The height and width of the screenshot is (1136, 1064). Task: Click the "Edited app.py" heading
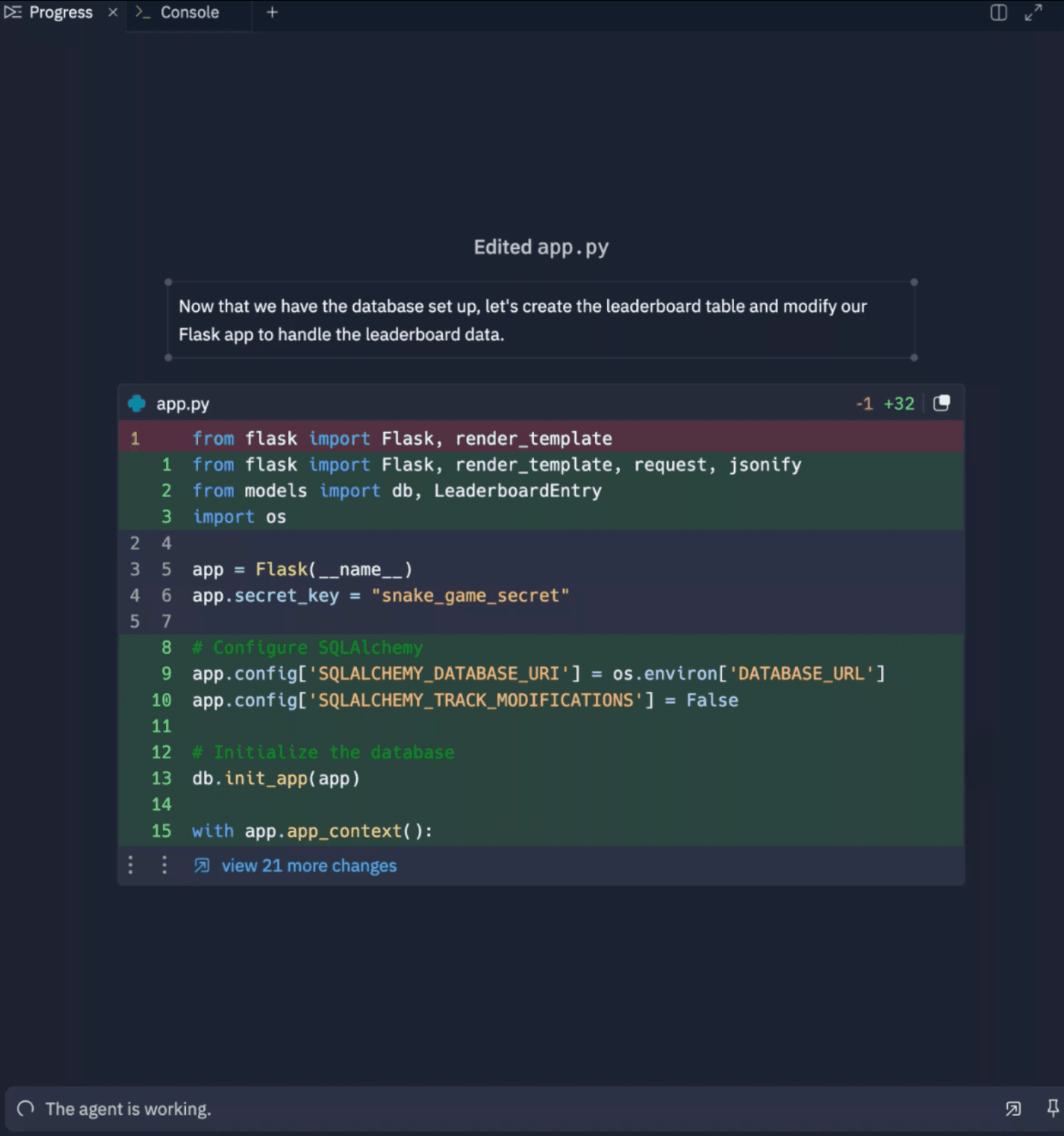click(x=541, y=247)
